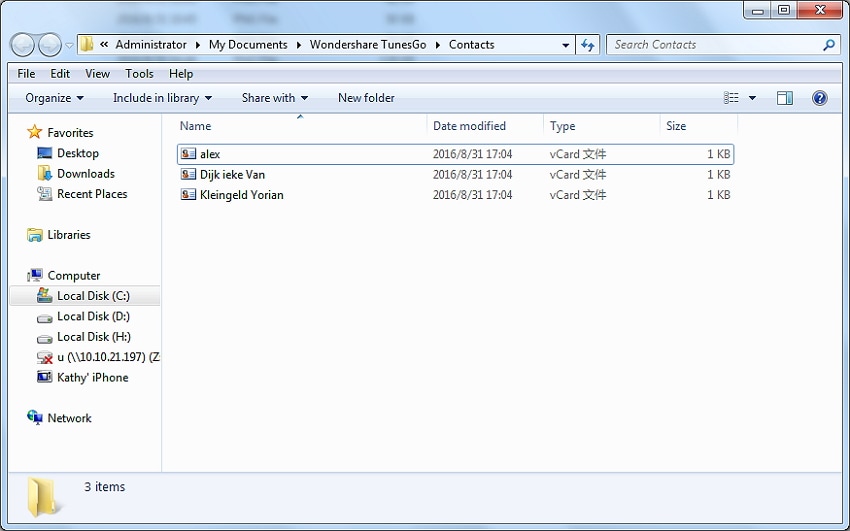Open the More view options arrow
This screenshot has width=850, height=531.
pos(752,98)
